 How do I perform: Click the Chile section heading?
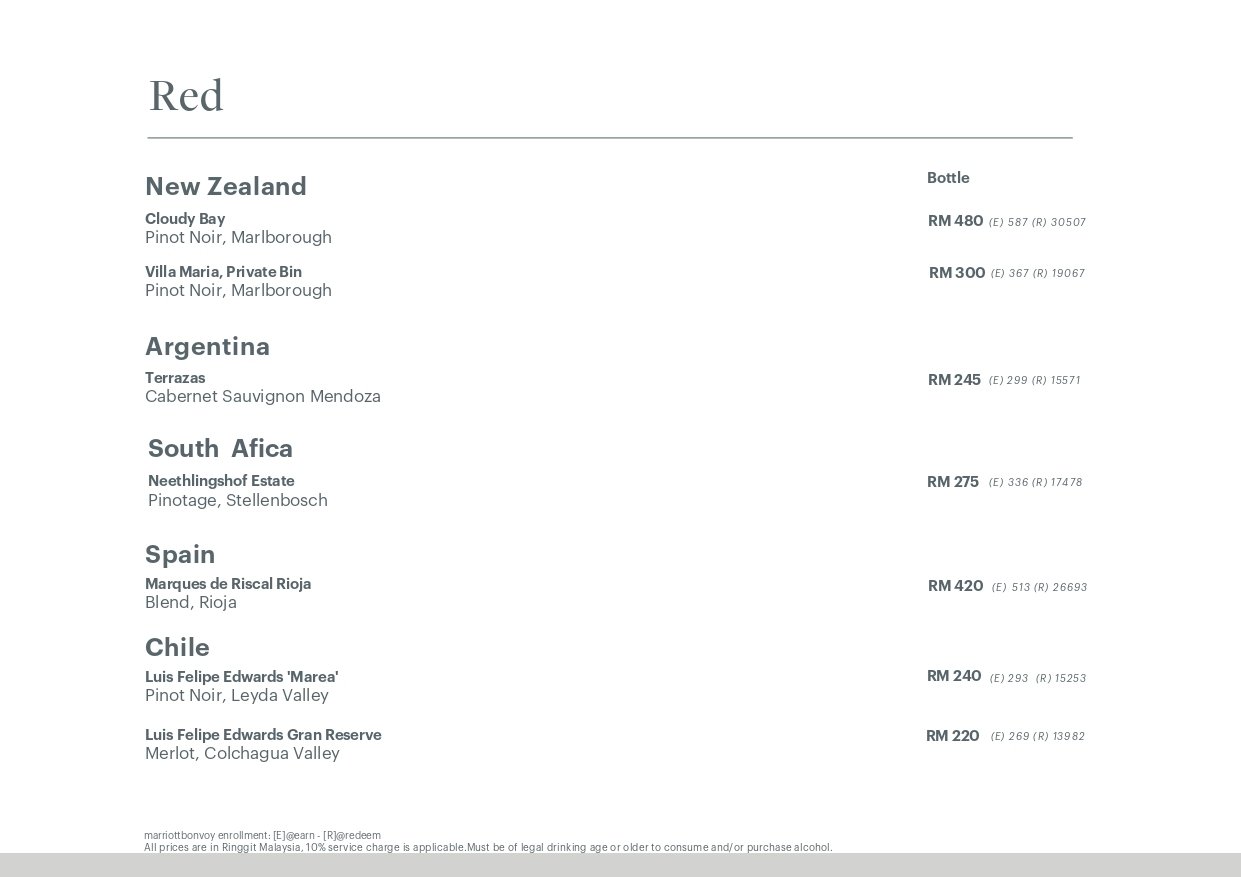coord(177,648)
